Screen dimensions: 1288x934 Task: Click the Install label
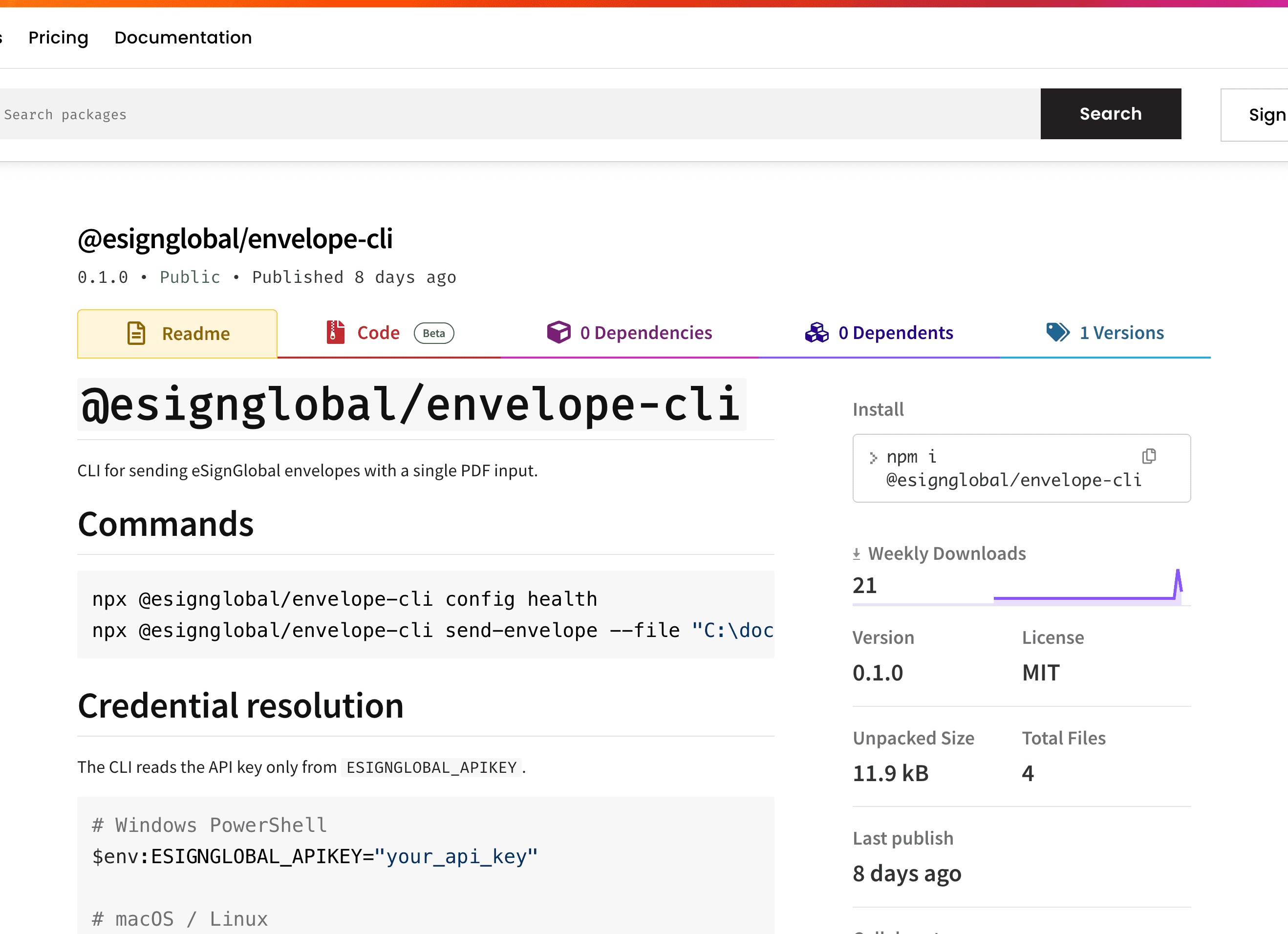[x=878, y=409]
